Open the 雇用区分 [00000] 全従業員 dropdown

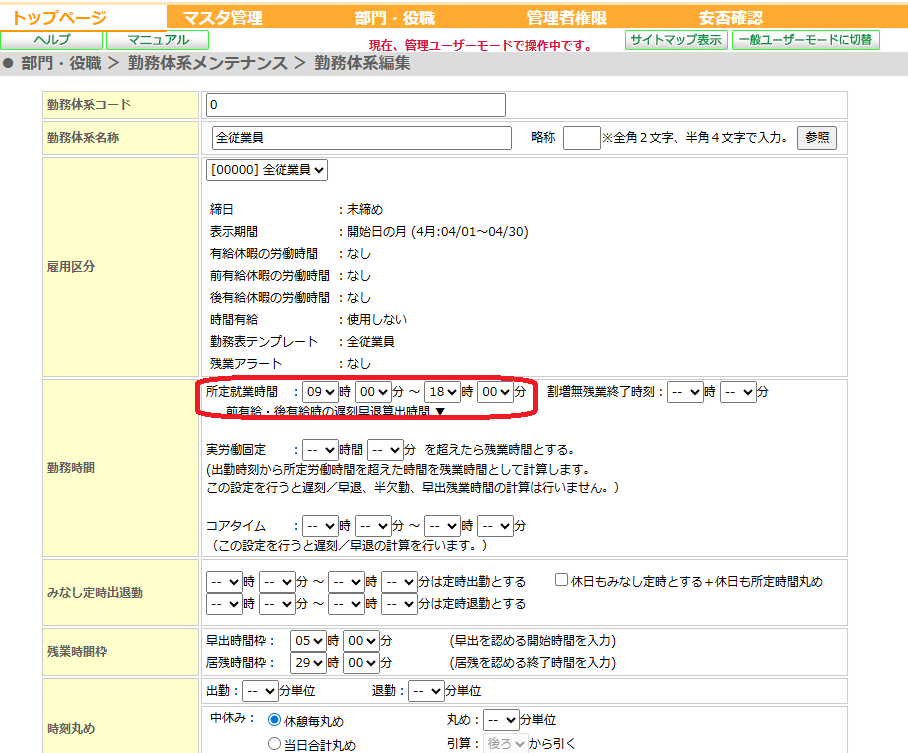(x=267, y=170)
